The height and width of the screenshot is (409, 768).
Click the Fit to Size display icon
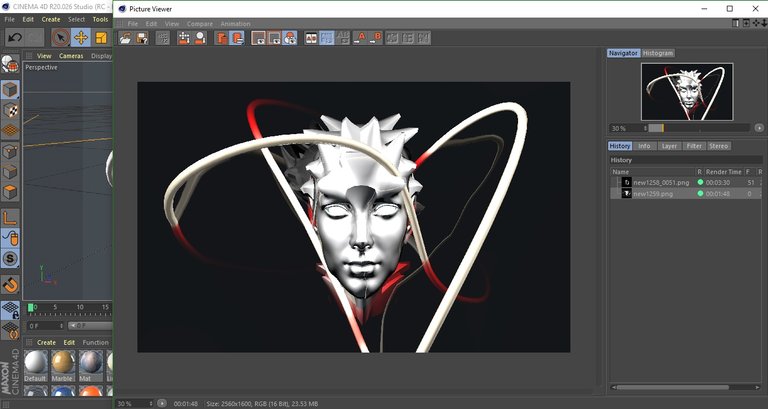pos(258,38)
